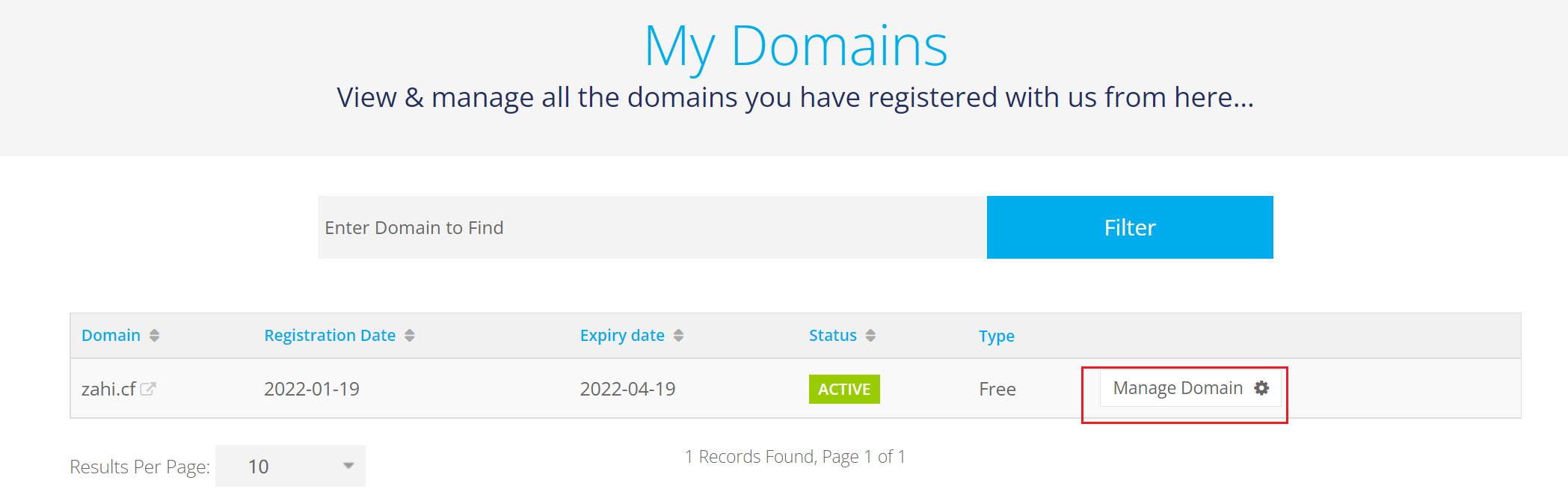Click sort arrows next to Registration Date

(x=409, y=336)
